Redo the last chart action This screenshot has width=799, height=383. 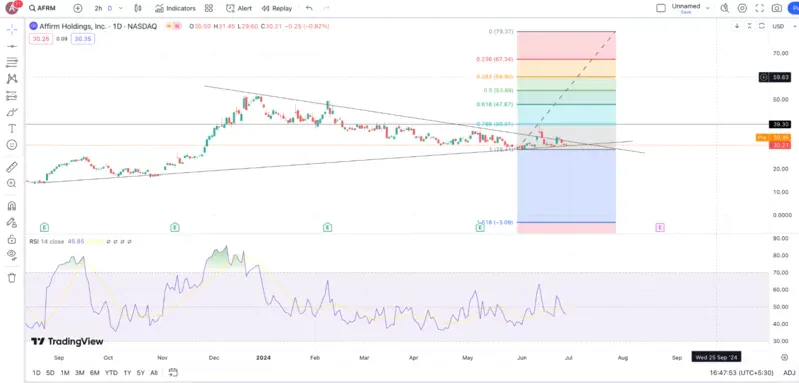pyautogui.click(x=326, y=8)
